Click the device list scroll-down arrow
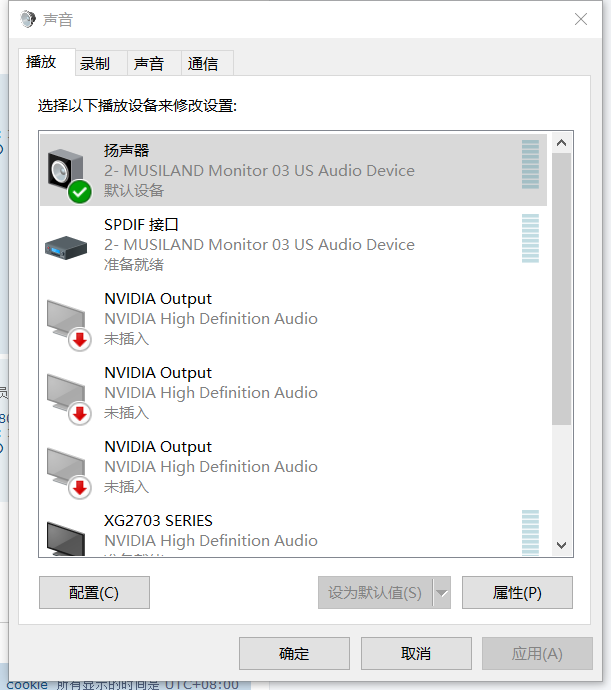 pos(561,545)
